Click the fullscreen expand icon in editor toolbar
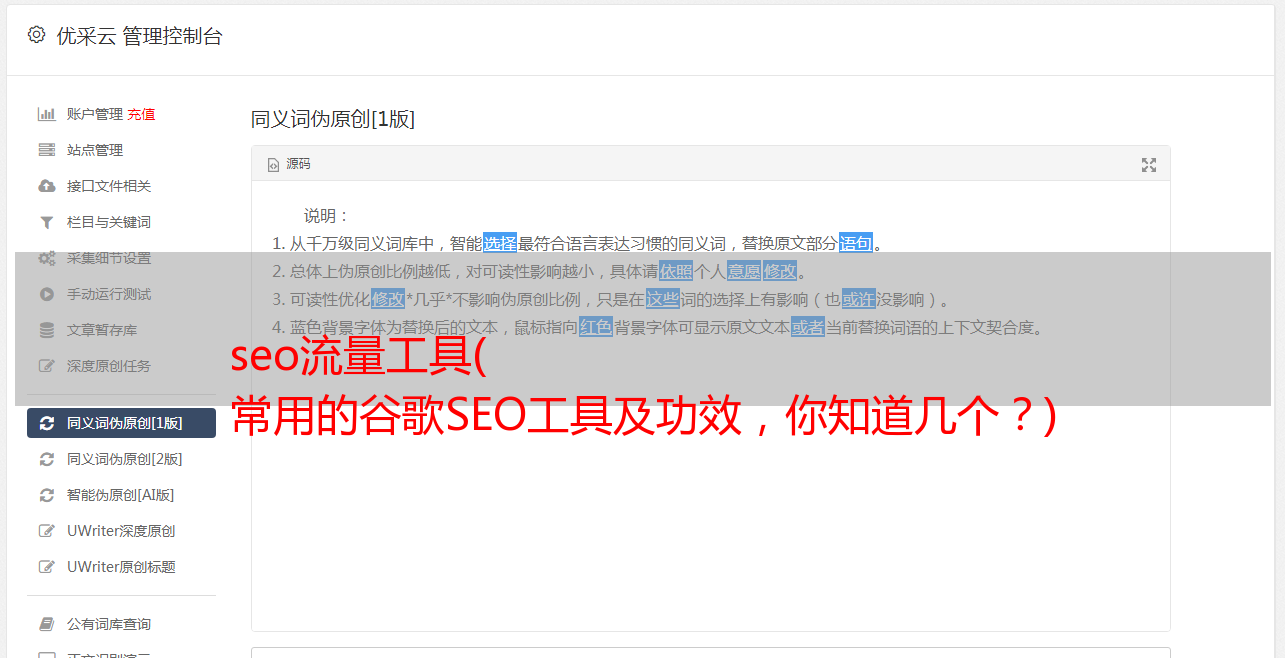This screenshot has height=658, width=1285. tap(1149, 165)
